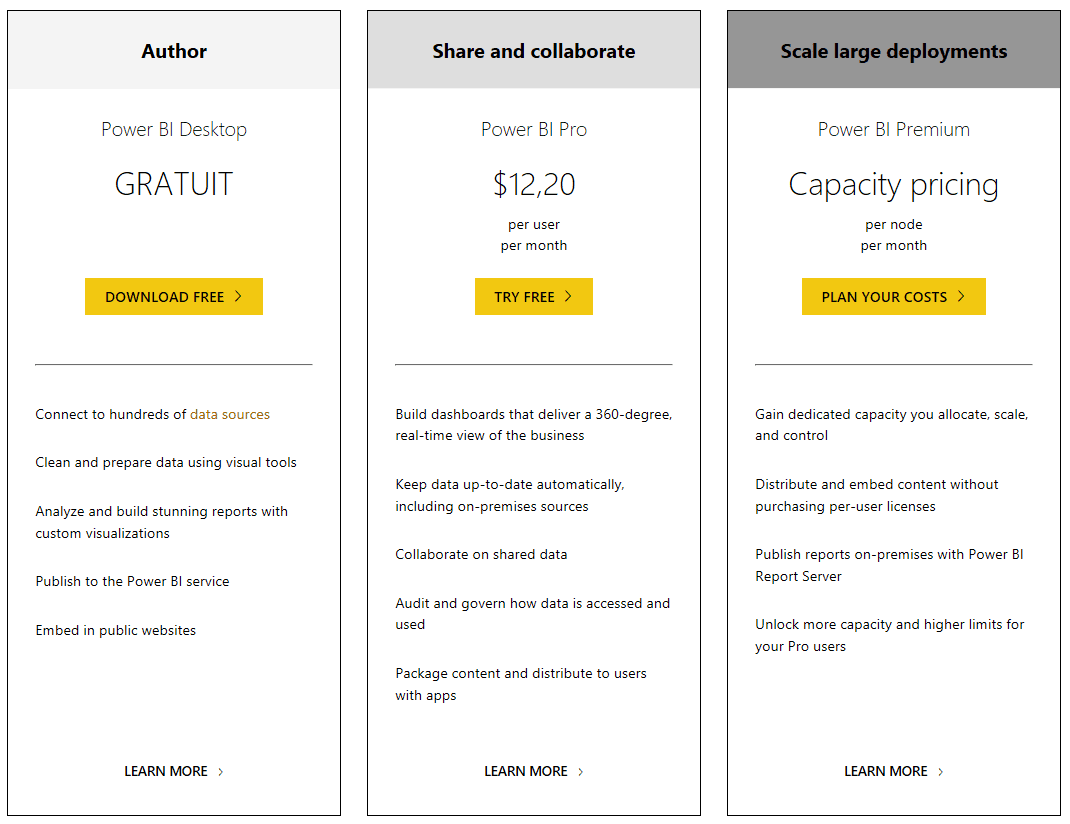Click the Capacity pricing heading

[894, 184]
